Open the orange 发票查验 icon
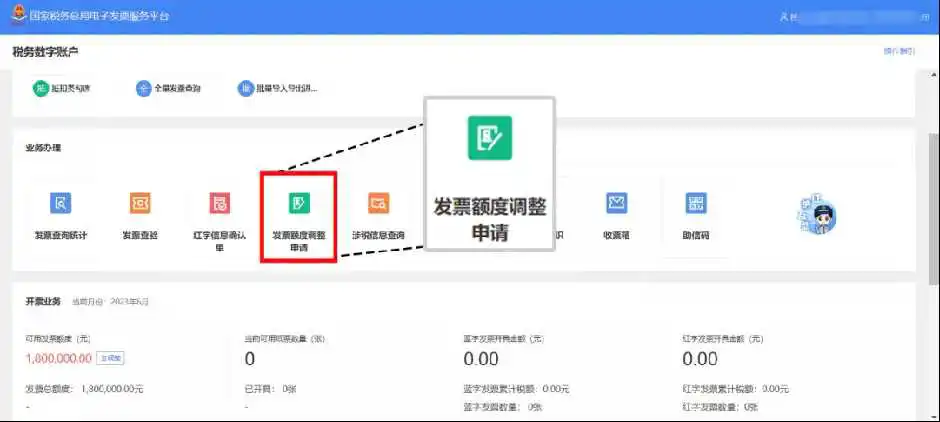Screen dimensions: 940x422 pyautogui.click(x=140, y=204)
